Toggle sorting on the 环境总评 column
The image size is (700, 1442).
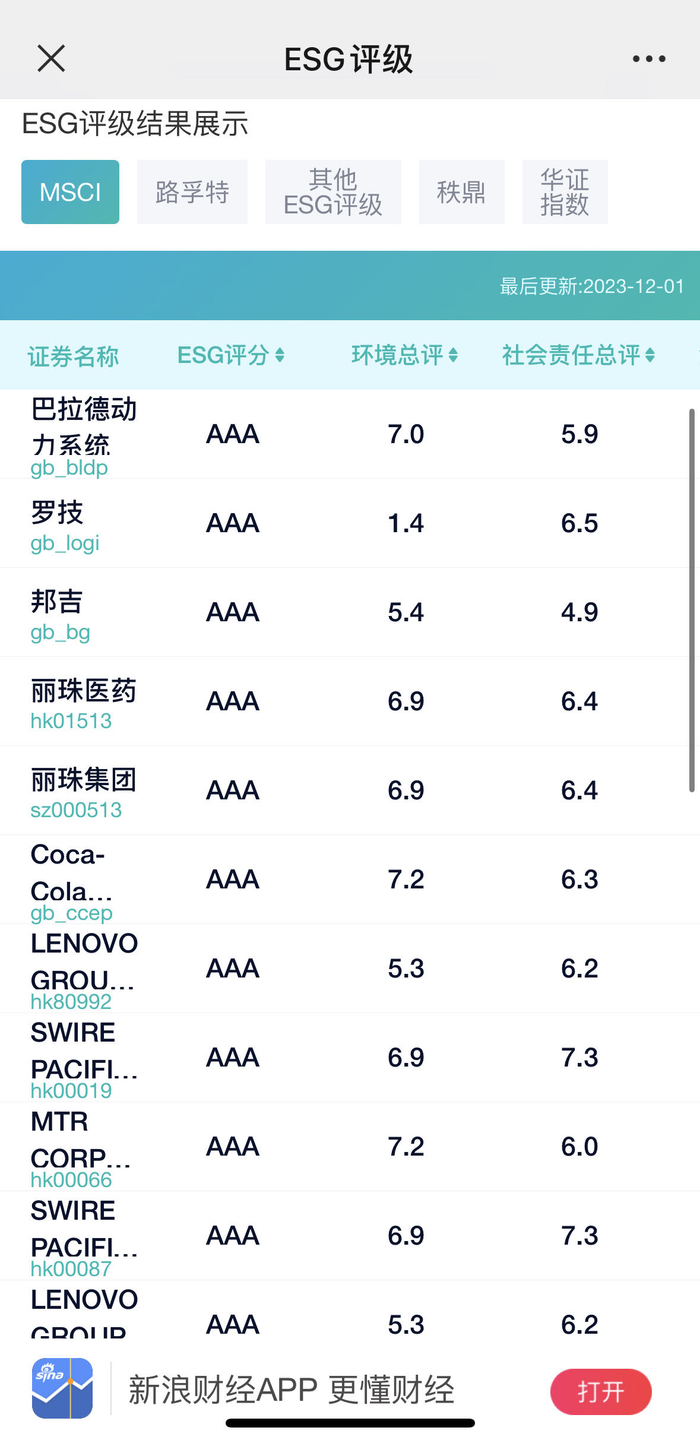(x=404, y=355)
